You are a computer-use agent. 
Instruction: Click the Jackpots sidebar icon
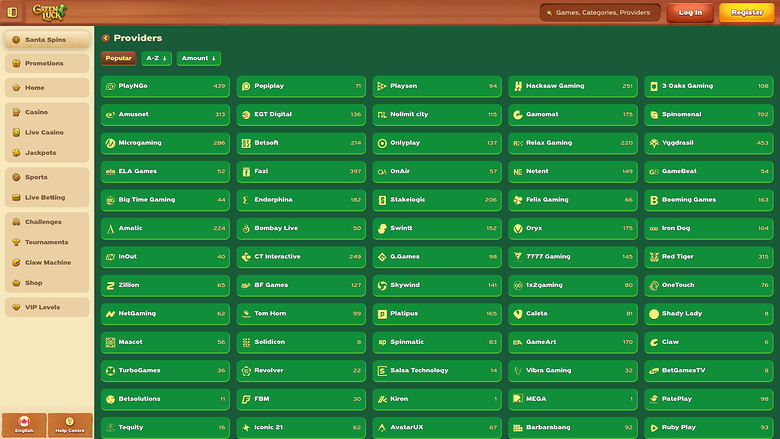point(16,153)
